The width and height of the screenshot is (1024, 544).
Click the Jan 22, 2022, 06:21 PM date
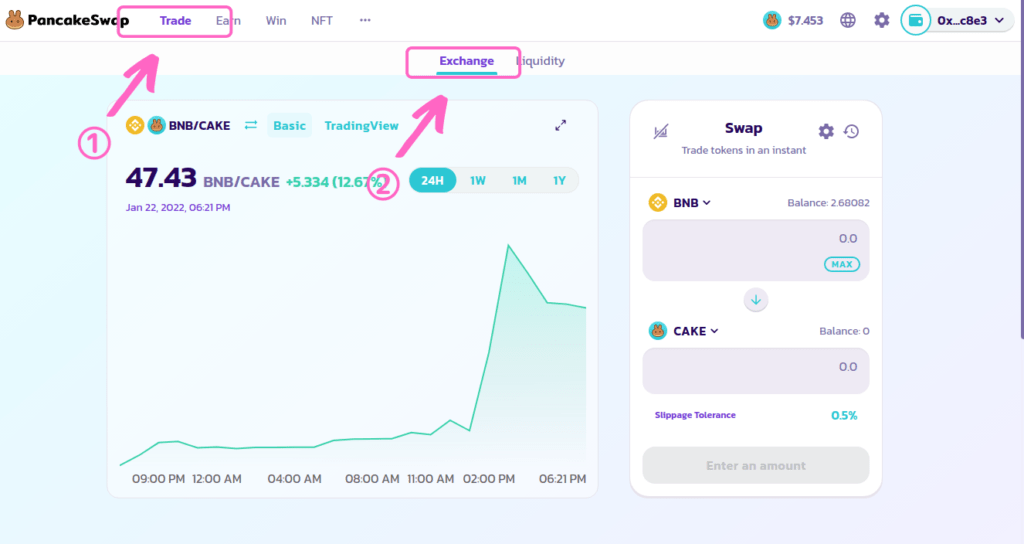pos(178,208)
